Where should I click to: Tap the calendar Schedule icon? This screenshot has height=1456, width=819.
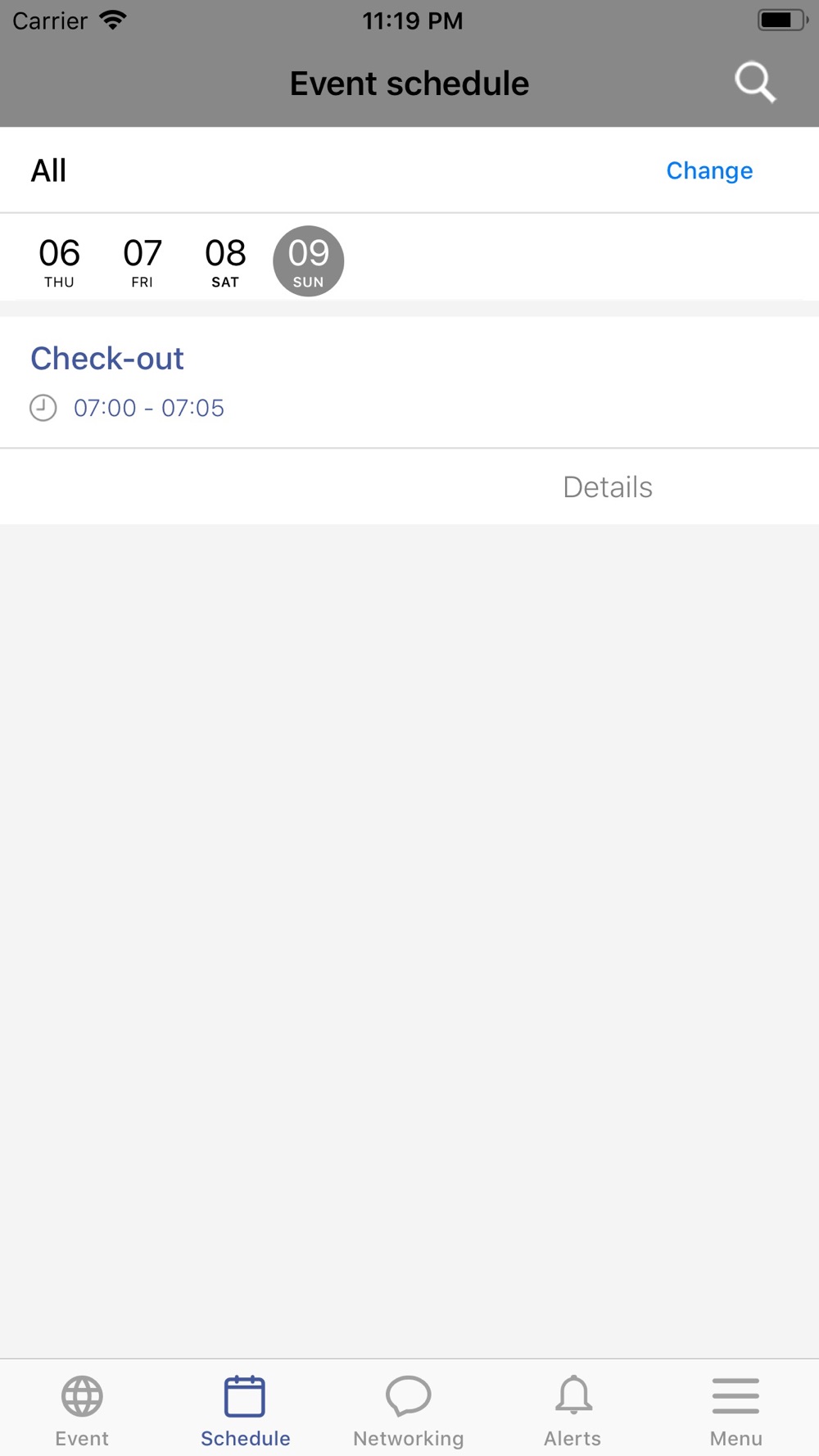(245, 1396)
